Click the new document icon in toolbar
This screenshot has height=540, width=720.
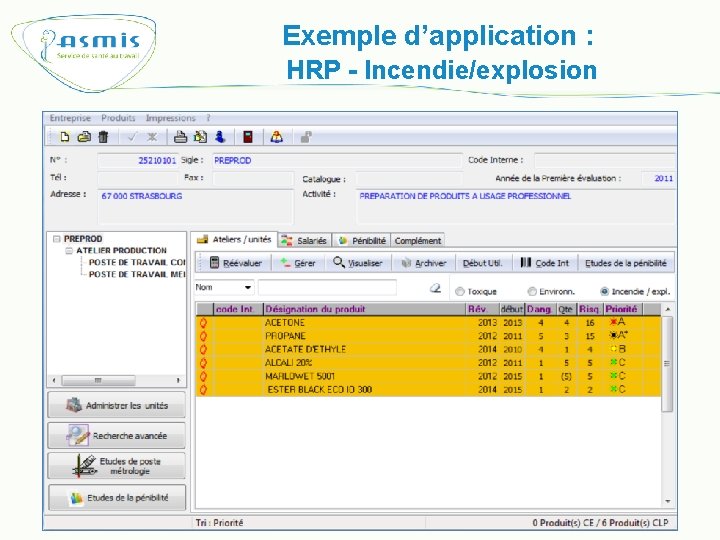click(65, 137)
